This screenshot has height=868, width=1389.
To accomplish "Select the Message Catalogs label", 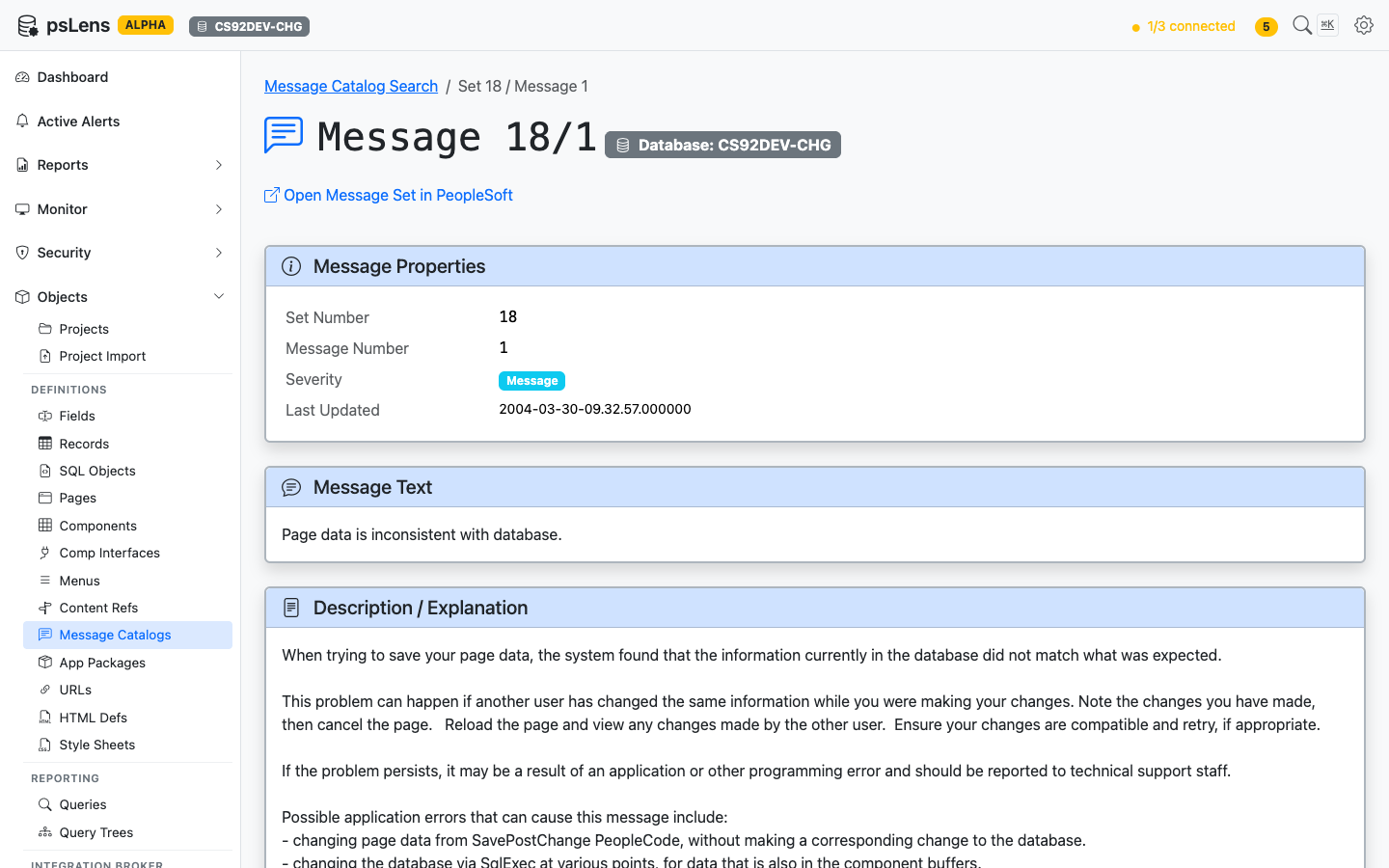I will tap(115, 635).
